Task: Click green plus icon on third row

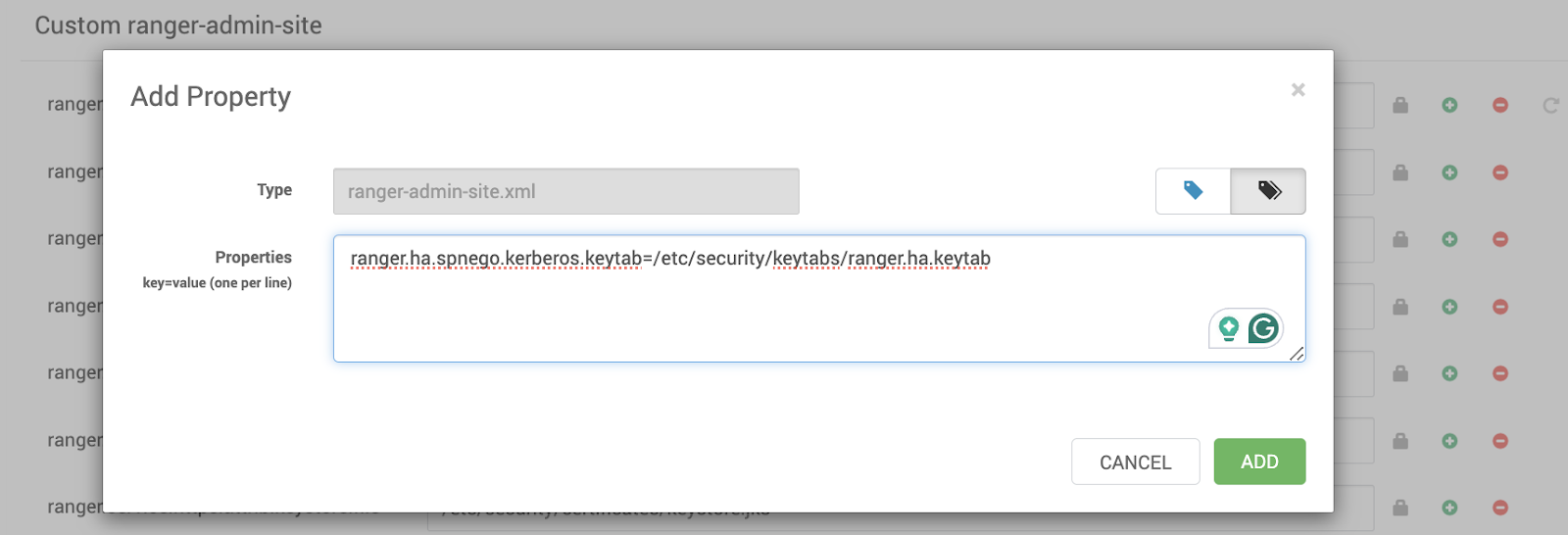Action: pos(1449,239)
